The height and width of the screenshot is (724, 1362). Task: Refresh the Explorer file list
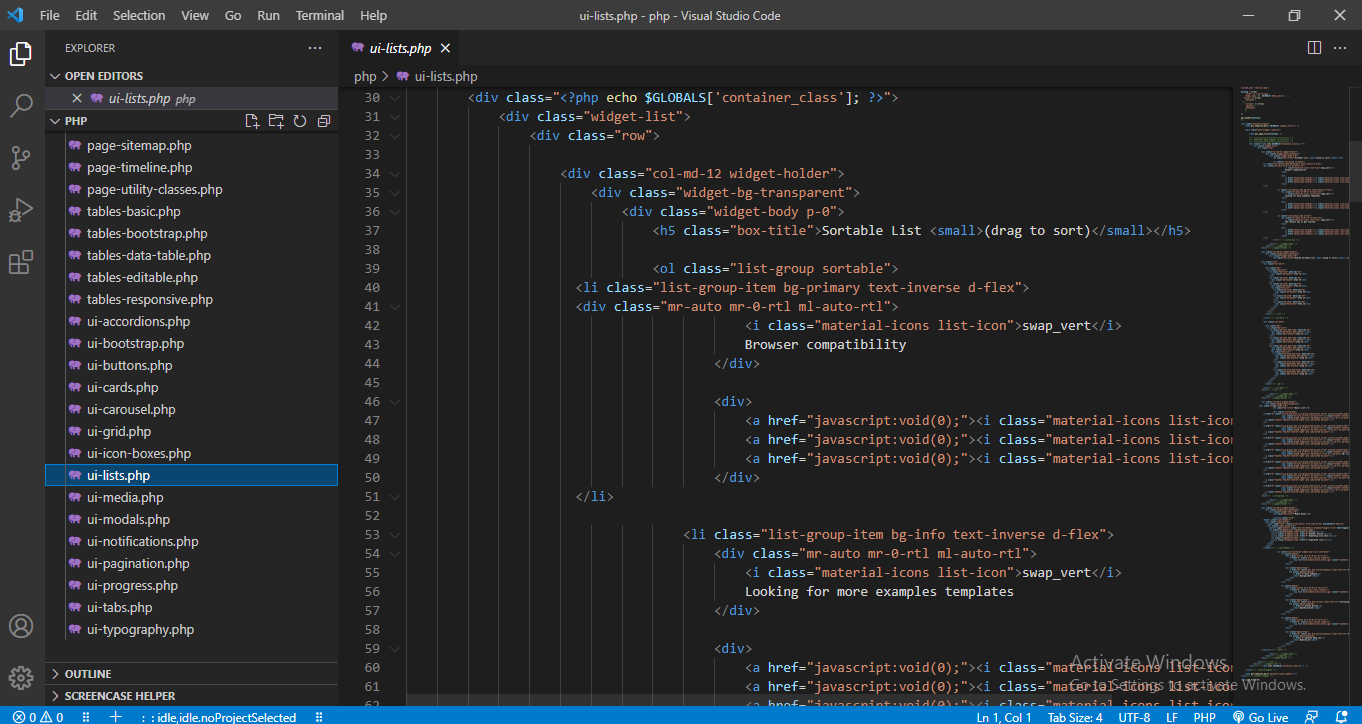[300, 120]
